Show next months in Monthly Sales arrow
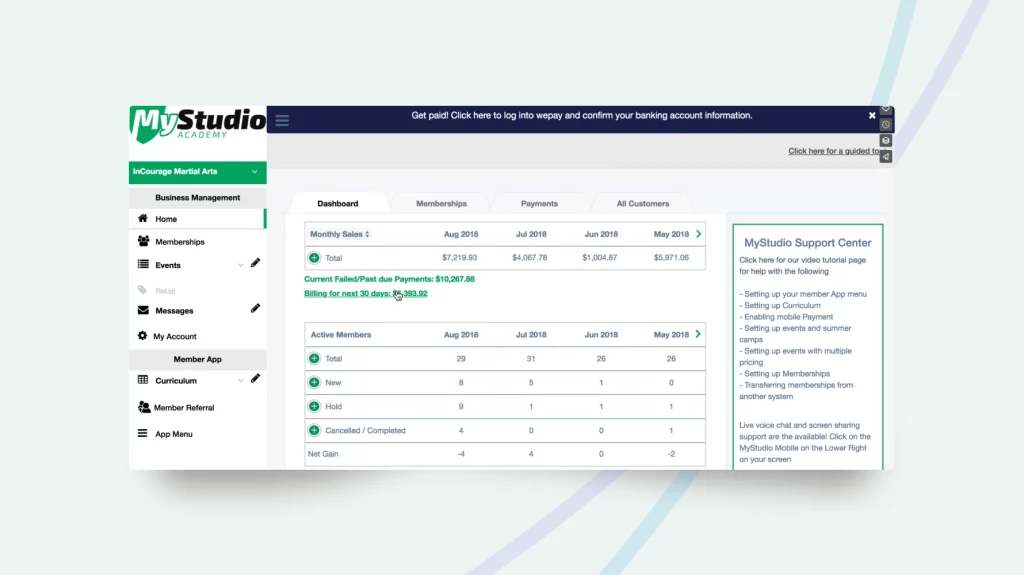Viewport: 1024px width, 575px height. coord(699,234)
